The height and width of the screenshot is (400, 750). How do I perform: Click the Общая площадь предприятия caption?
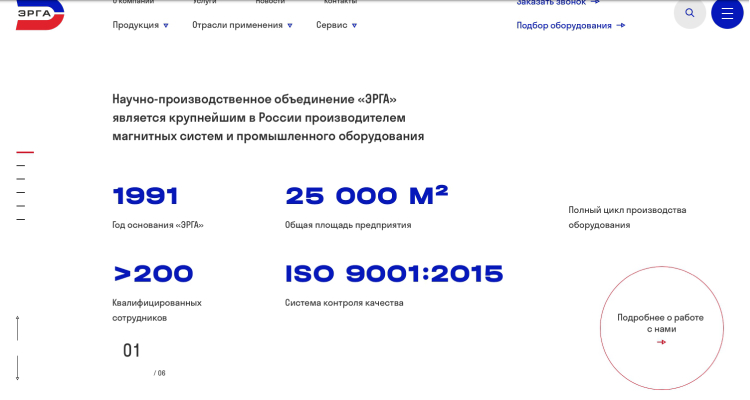pyautogui.click(x=348, y=225)
